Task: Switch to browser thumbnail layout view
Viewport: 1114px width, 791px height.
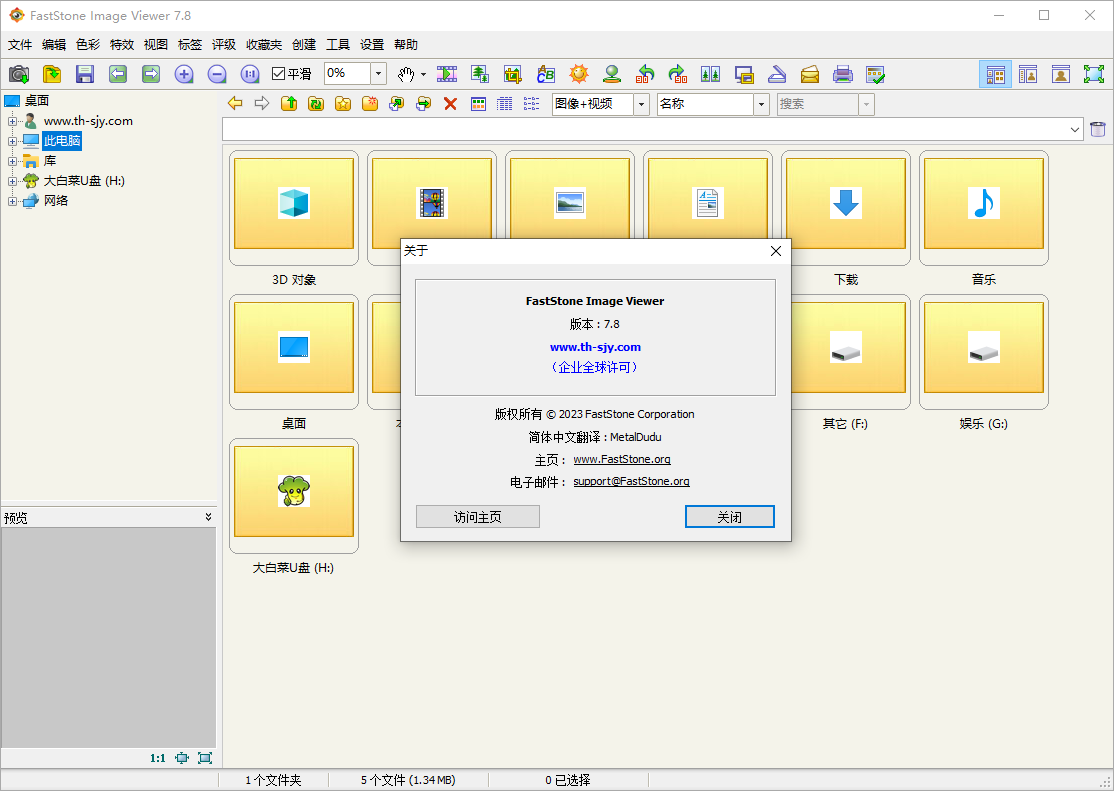Action: point(995,74)
